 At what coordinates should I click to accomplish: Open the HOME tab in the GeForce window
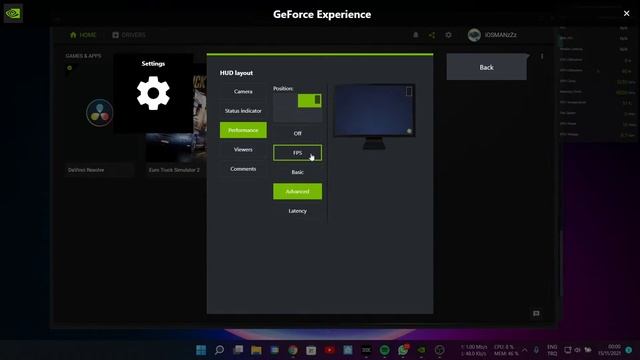83,35
